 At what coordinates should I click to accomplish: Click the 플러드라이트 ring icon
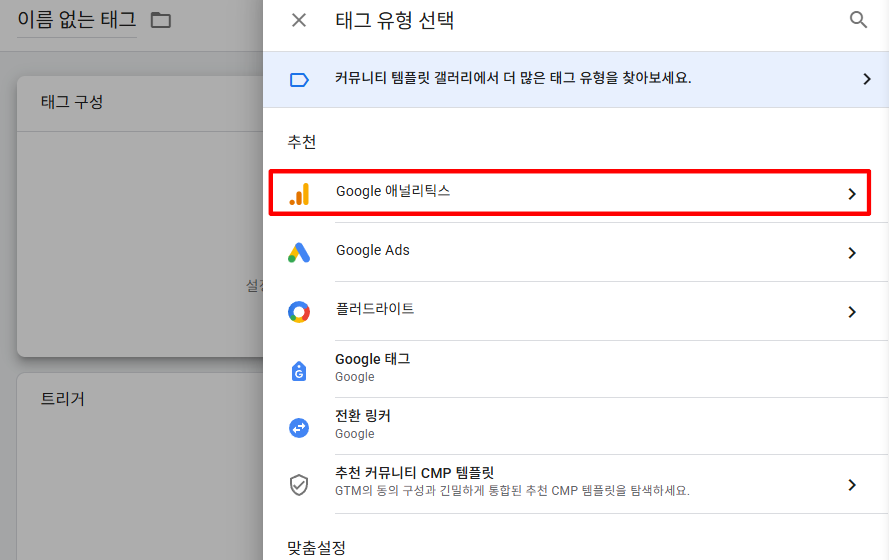pos(299,312)
